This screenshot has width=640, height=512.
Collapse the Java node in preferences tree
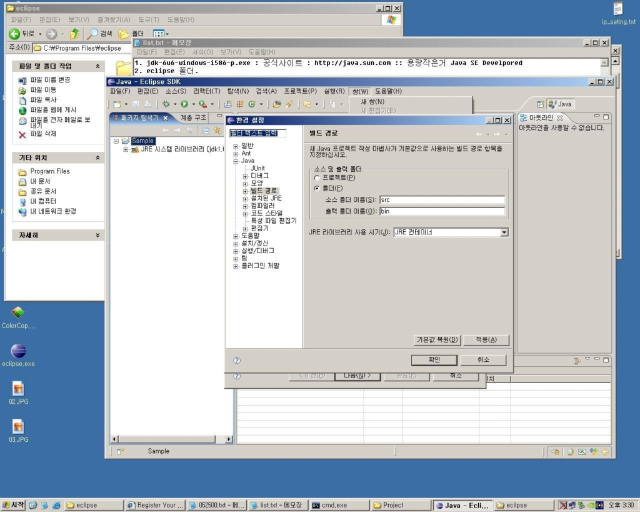click(236, 161)
